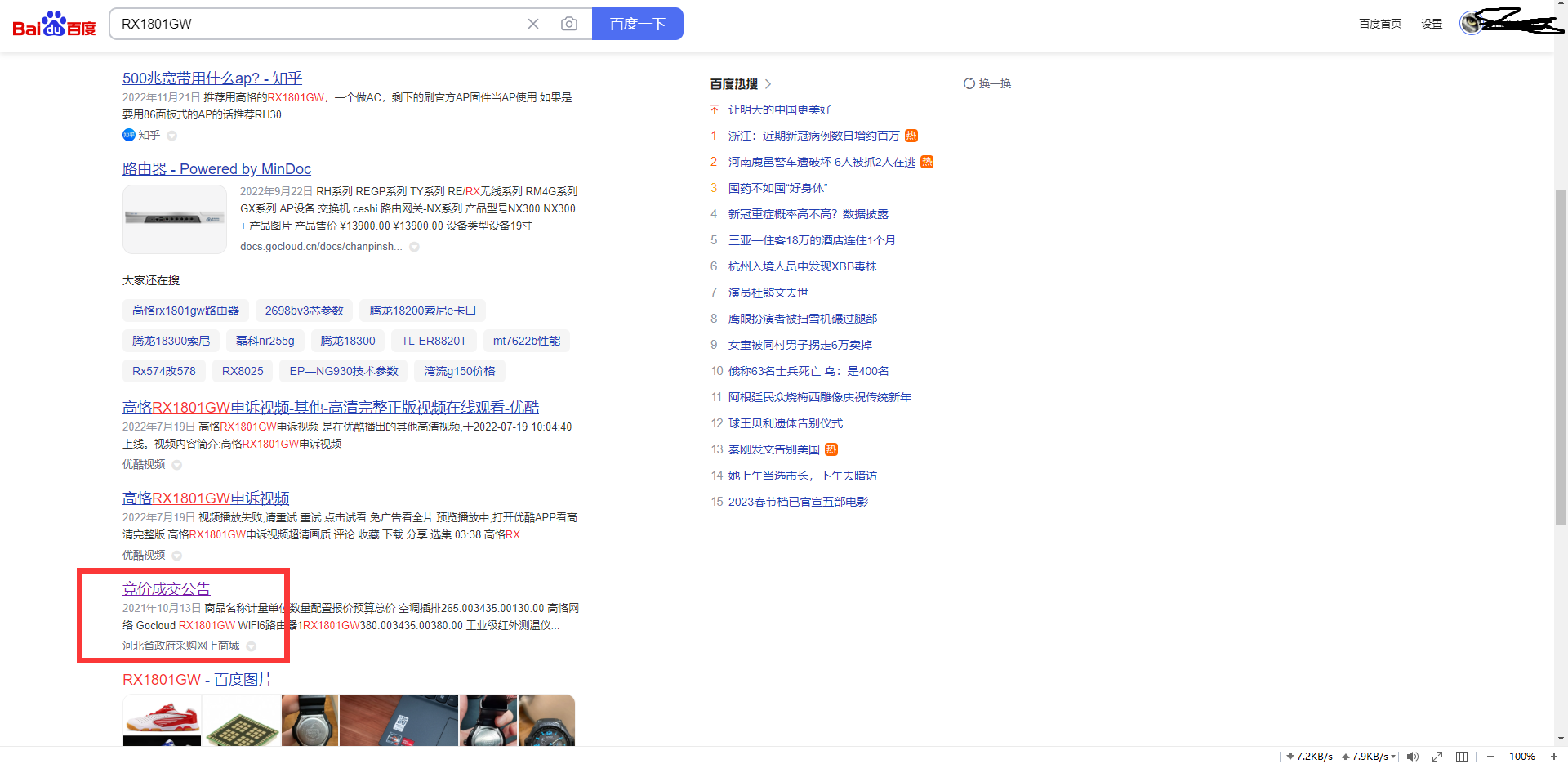The height and width of the screenshot is (764, 1568).
Task: Select related search 2698bv3芯参数
Action: [304, 311]
